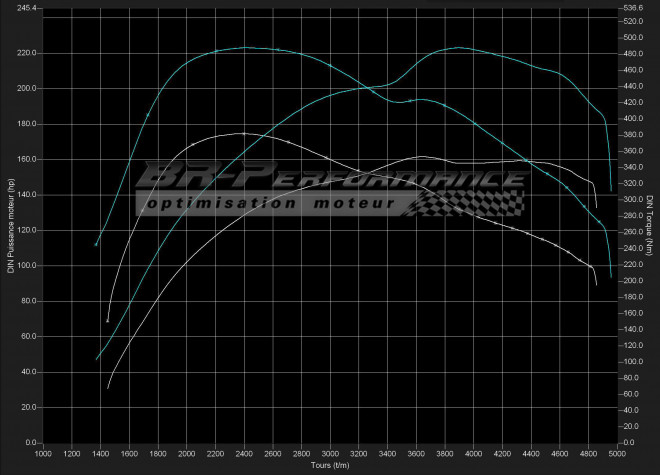Click the 300 label on torque axis

click(630, 200)
